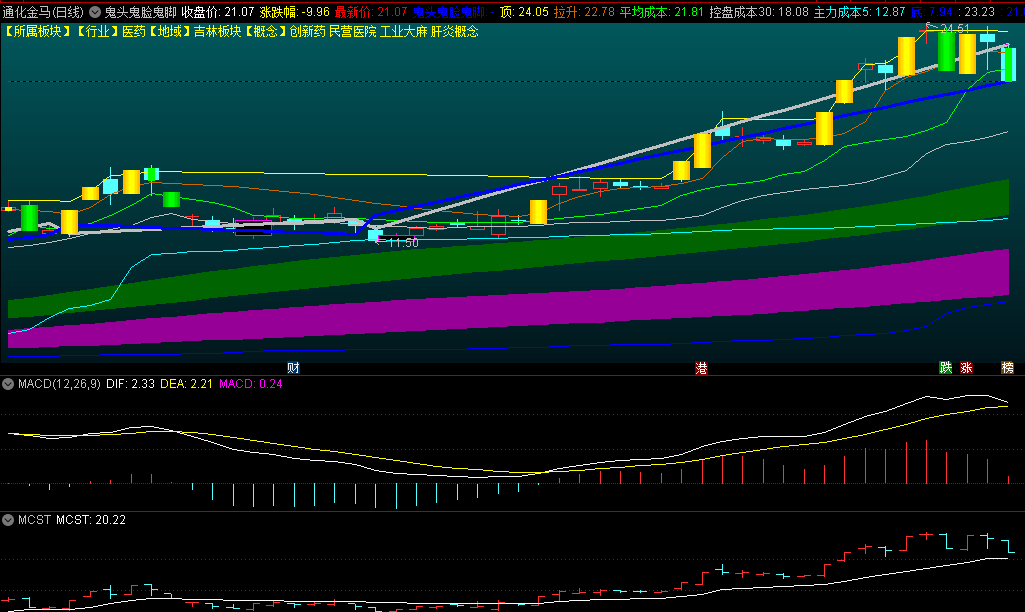Viewport: 1025px width, 612px height.
Task: Click the 医药 industry tag
Action: [134, 31]
